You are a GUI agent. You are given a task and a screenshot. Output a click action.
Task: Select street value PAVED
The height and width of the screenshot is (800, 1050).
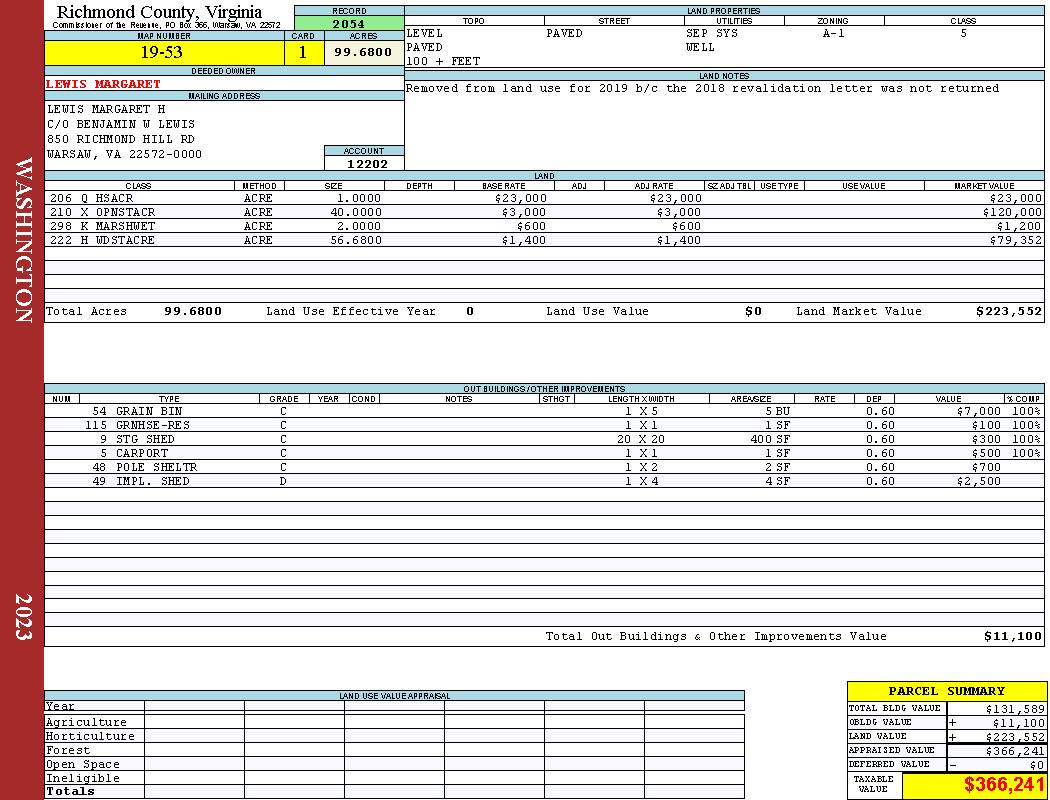point(564,33)
